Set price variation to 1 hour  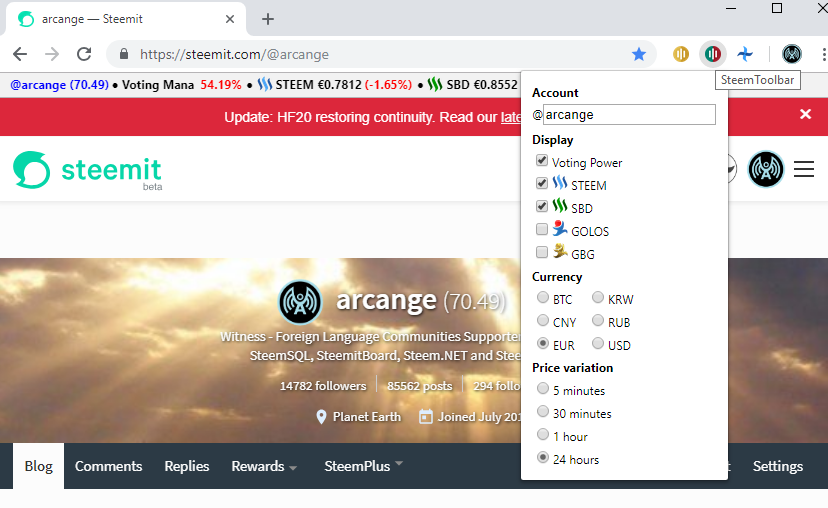tap(543, 435)
